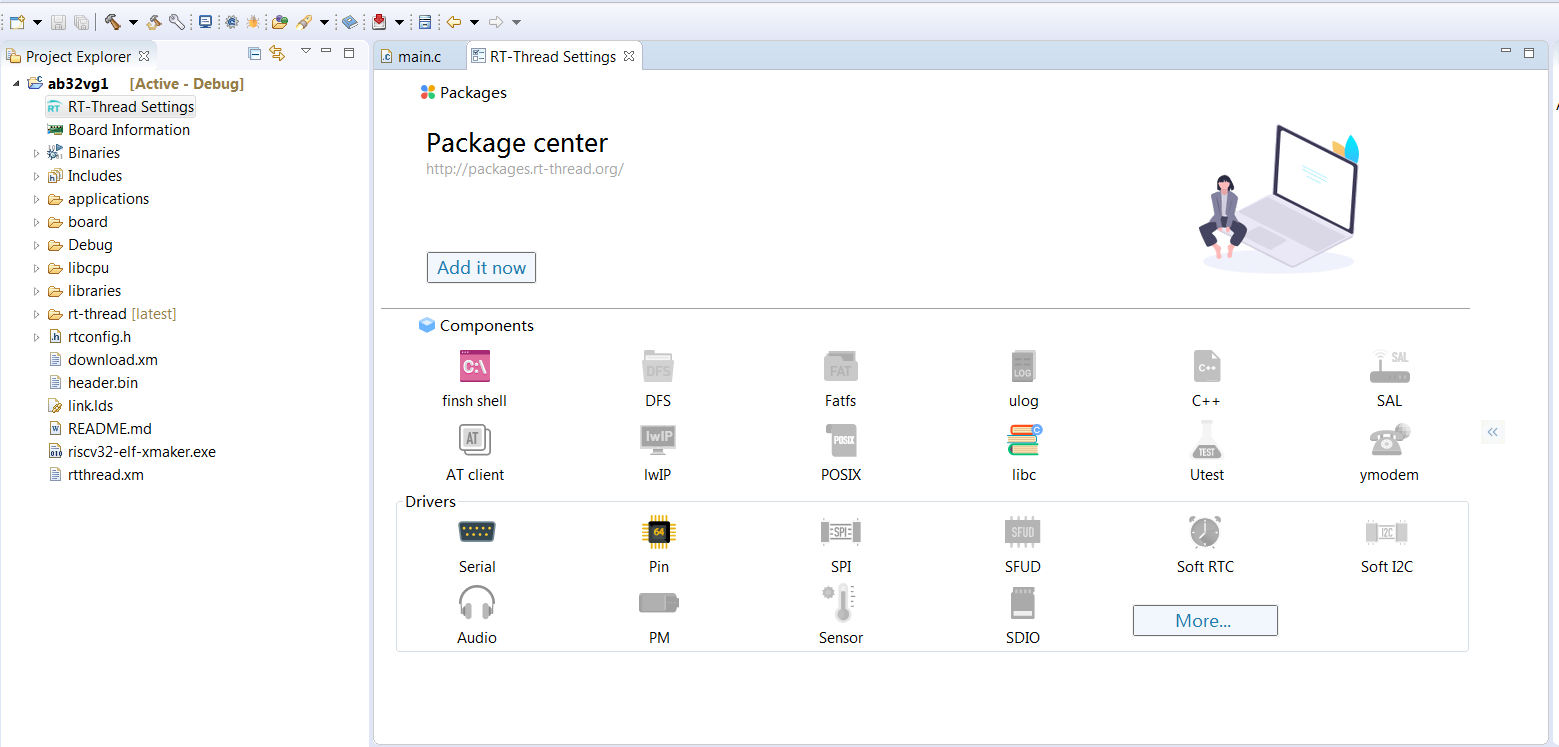The height and width of the screenshot is (747, 1559).
Task: Click the blue book SDK manager icon
Action: [349, 21]
